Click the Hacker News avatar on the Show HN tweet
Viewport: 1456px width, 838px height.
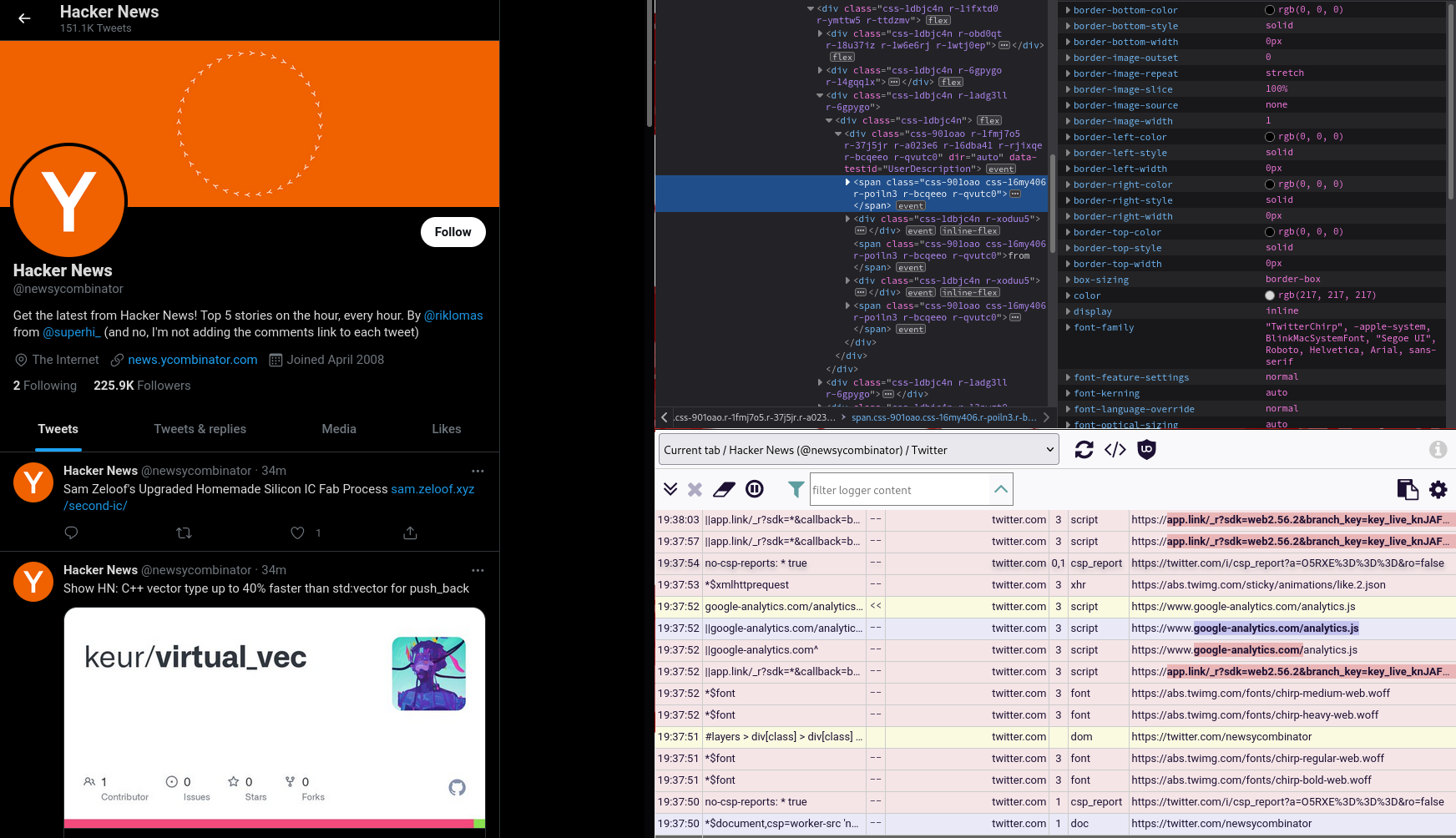(x=33, y=582)
